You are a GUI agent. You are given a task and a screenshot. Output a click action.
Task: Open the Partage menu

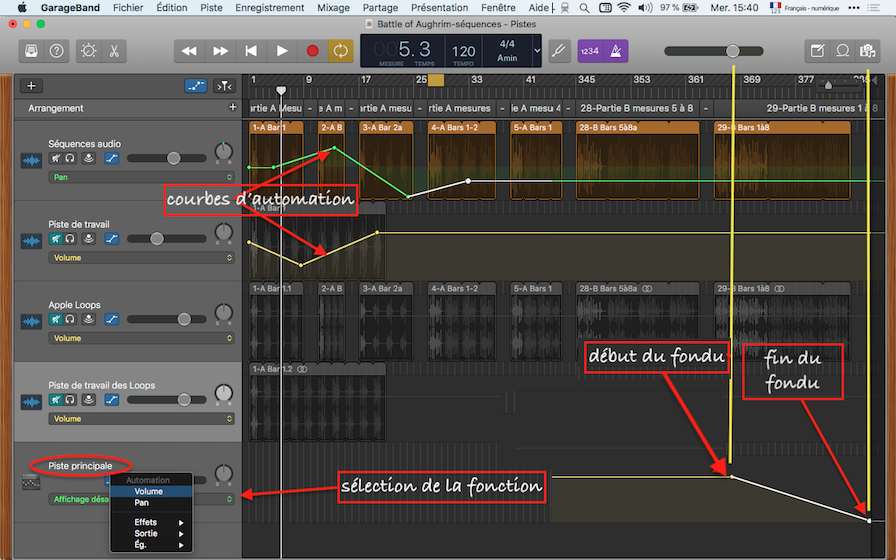click(x=380, y=7)
